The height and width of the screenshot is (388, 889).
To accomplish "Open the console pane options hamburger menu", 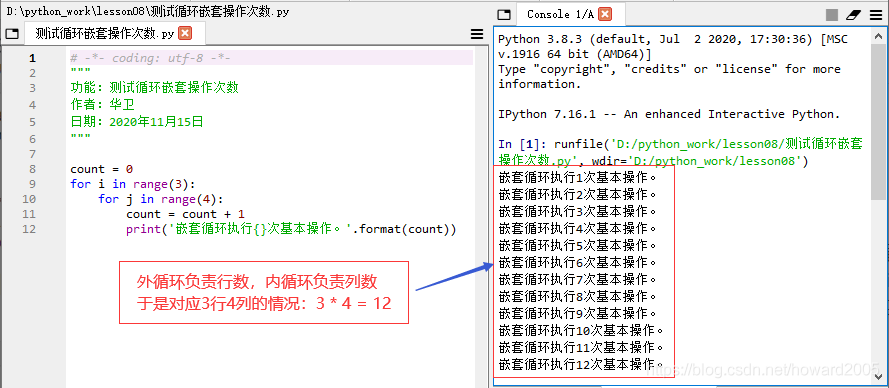I will (876, 15).
